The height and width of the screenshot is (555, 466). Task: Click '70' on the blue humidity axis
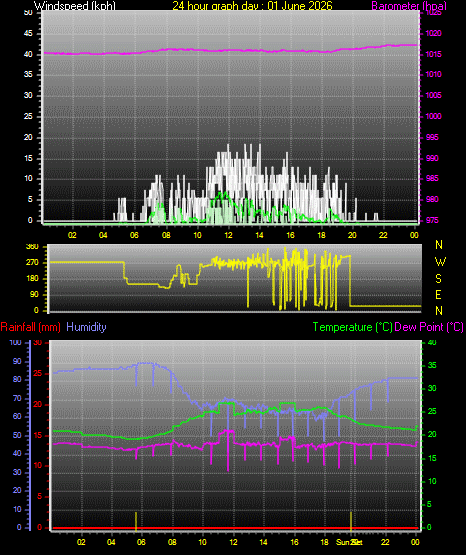pyautogui.click(x=17, y=399)
